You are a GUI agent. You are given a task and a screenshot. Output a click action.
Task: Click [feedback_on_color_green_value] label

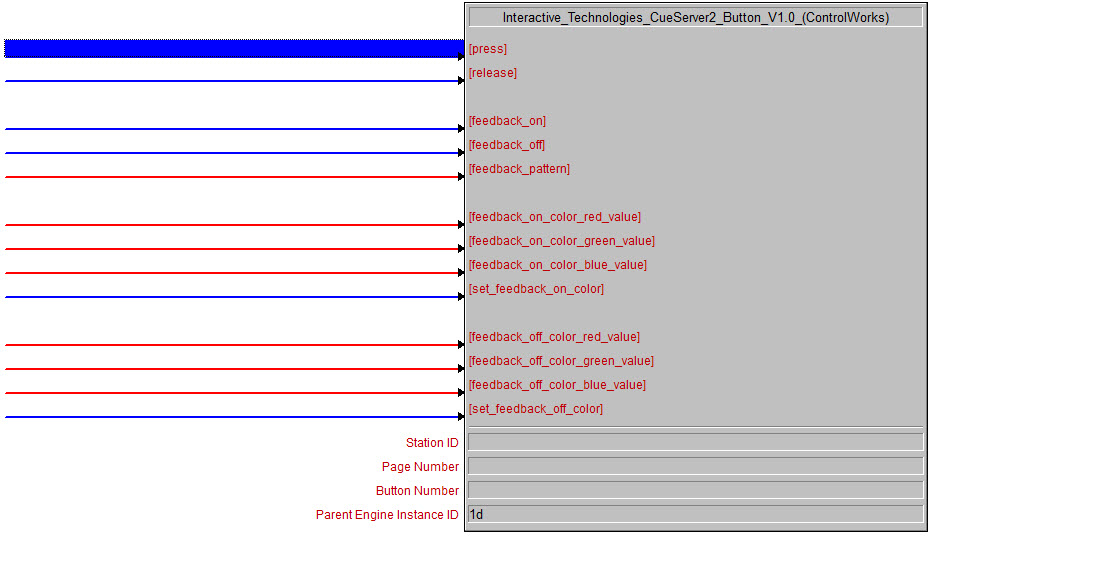coord(562,241)
